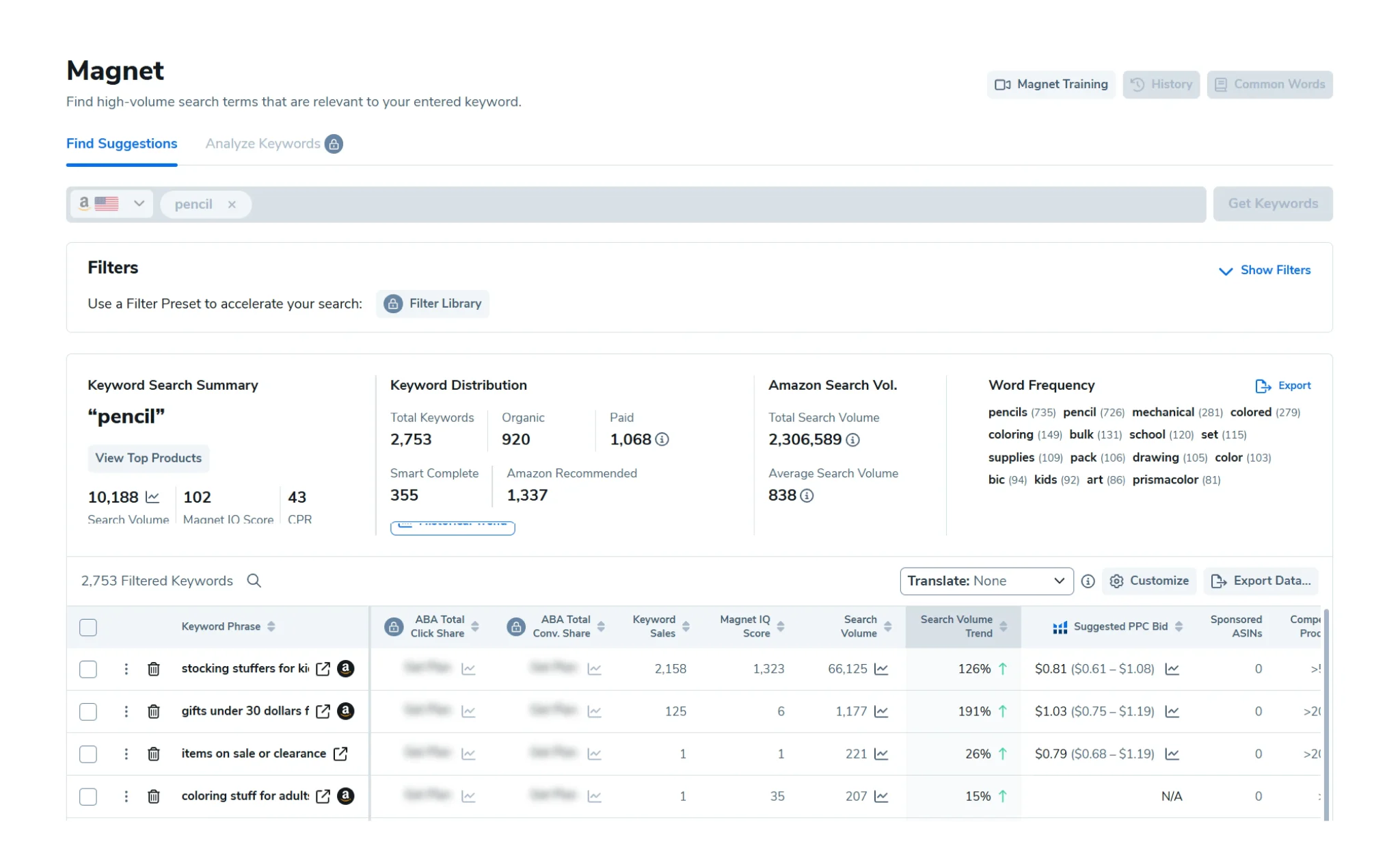The width and height of the screenshot is (1400, 861).
Task: Open three-dot menu for coloring stuff row
Action: pos(126,796)
